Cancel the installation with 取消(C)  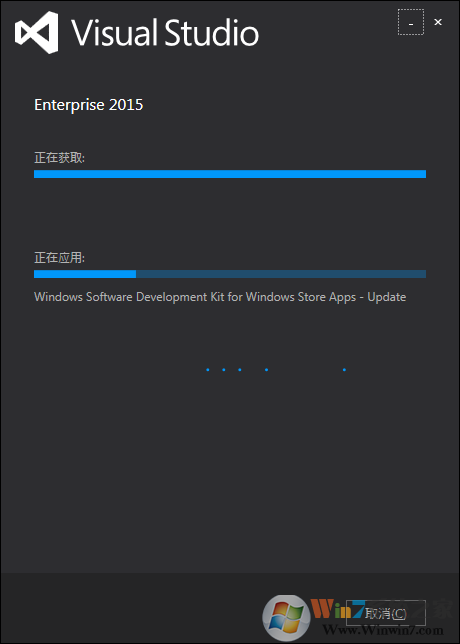(386, 614)
